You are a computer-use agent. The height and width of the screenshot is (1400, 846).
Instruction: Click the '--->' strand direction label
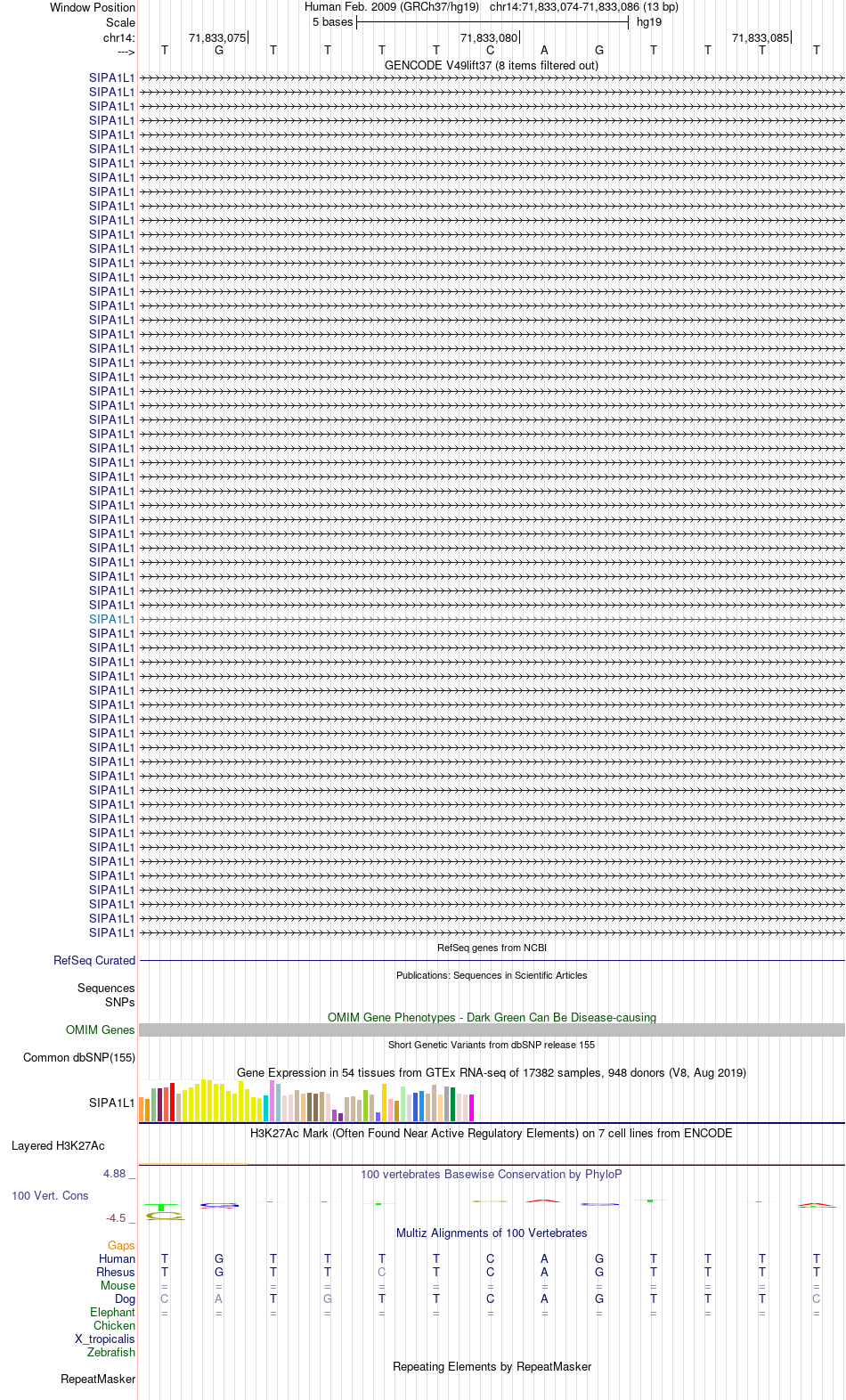click(126, 52)
